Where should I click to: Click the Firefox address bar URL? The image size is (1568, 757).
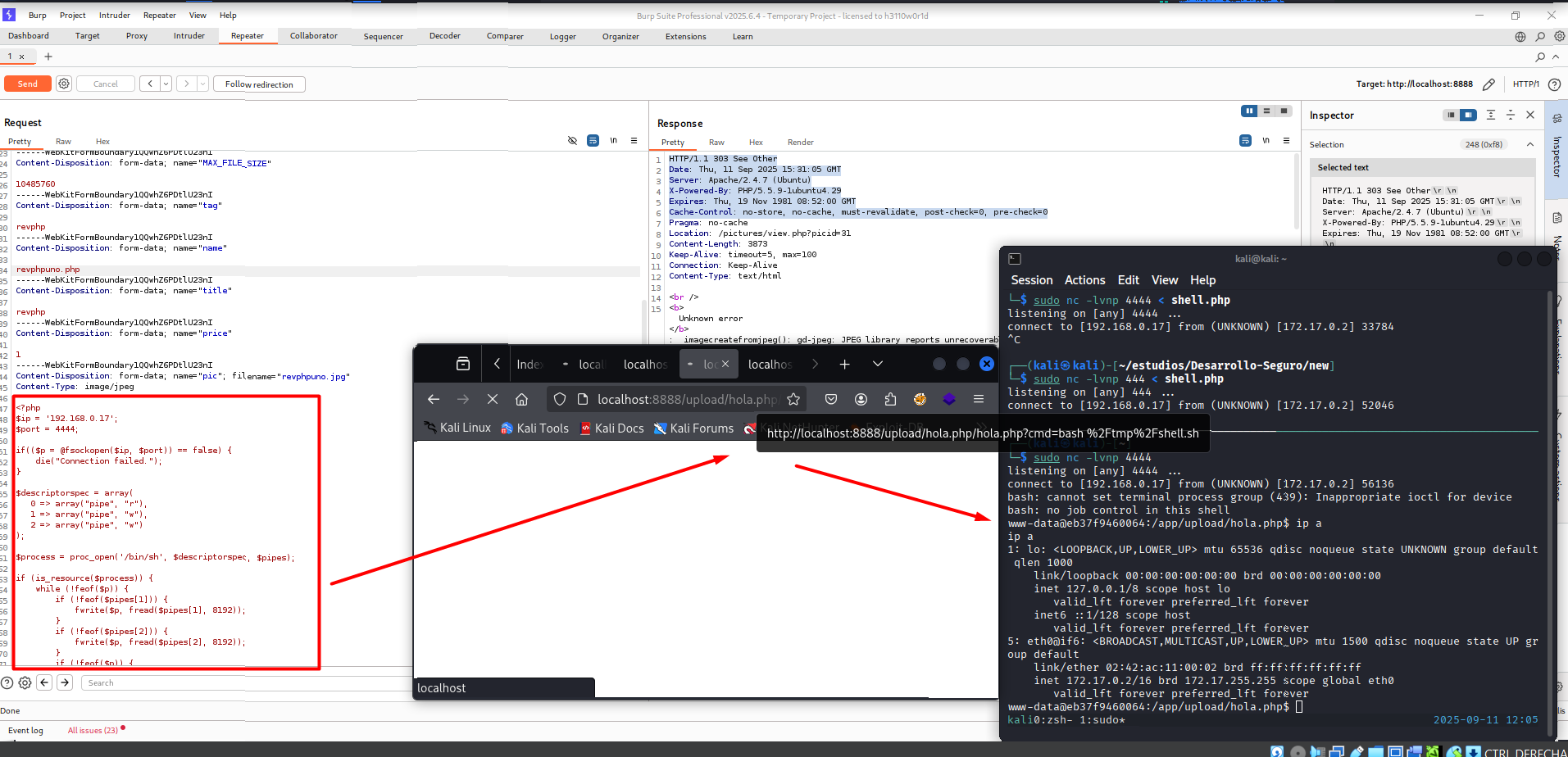point(687,399)
